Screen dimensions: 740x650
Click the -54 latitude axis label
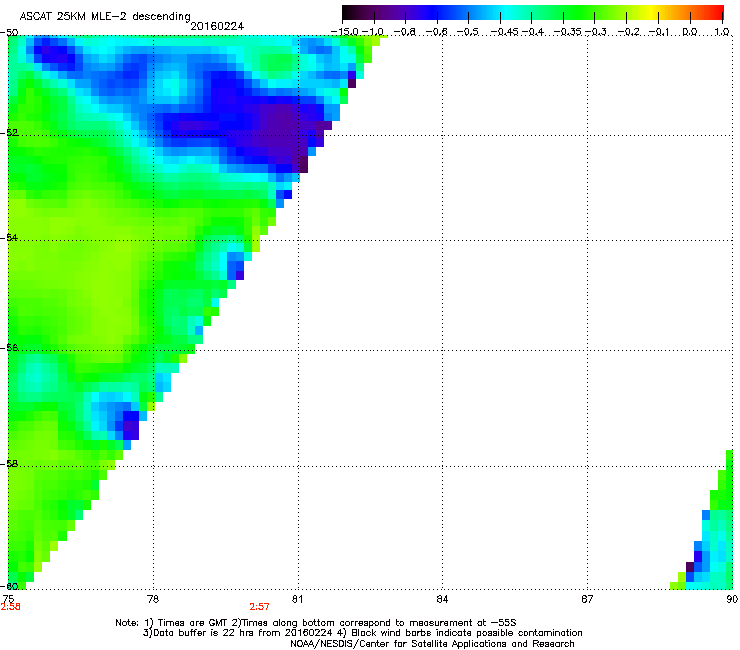click(x=9, y=237)
